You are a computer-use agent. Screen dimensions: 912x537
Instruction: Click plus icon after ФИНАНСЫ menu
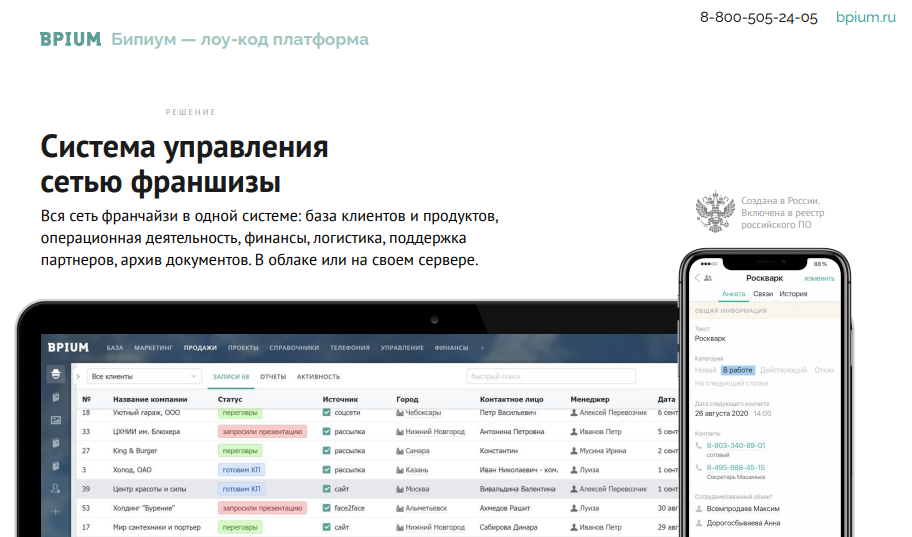tap(482, 348)
